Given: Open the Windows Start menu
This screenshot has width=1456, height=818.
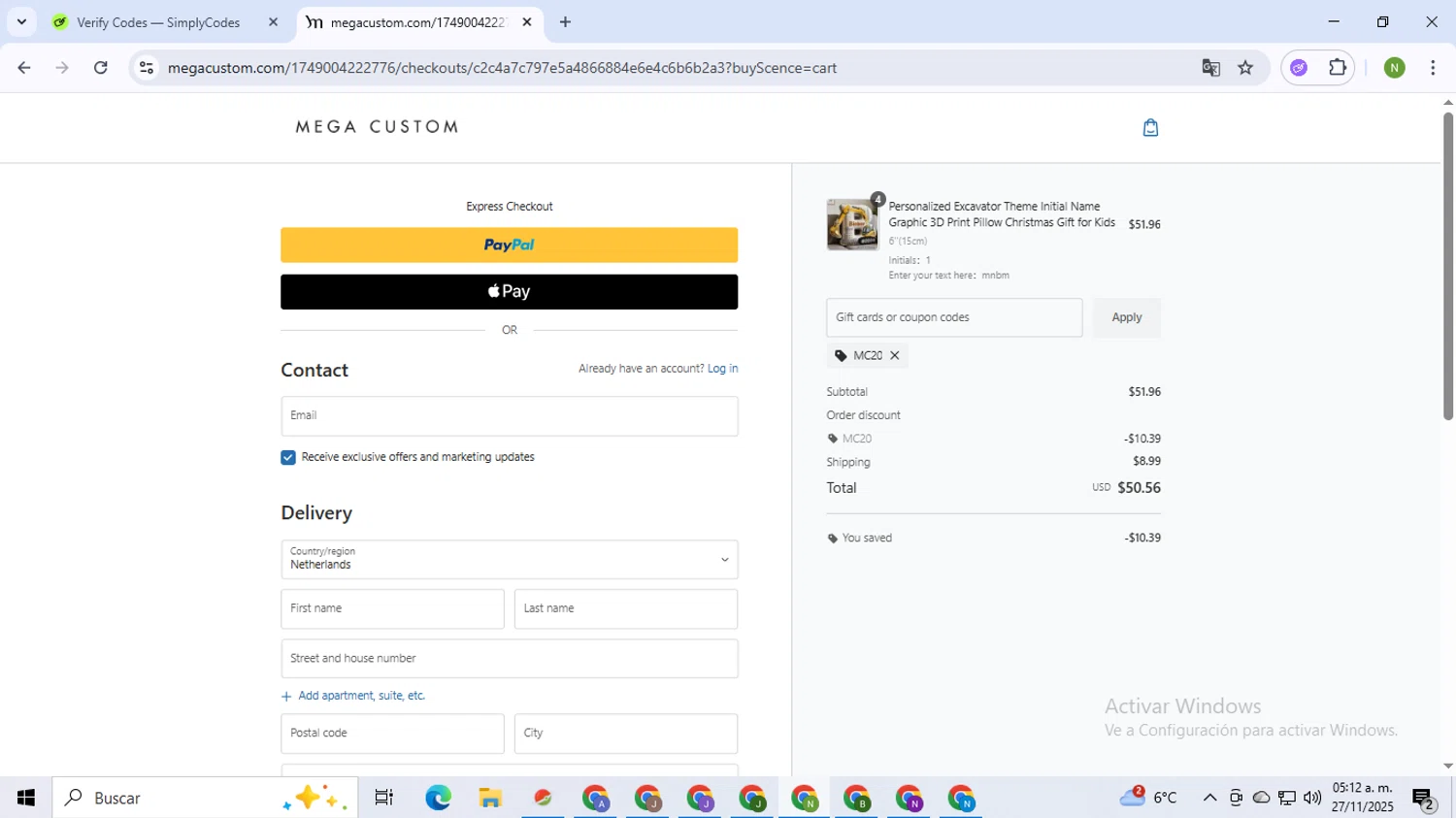Looking at the screenshot, I should [26, 798].
